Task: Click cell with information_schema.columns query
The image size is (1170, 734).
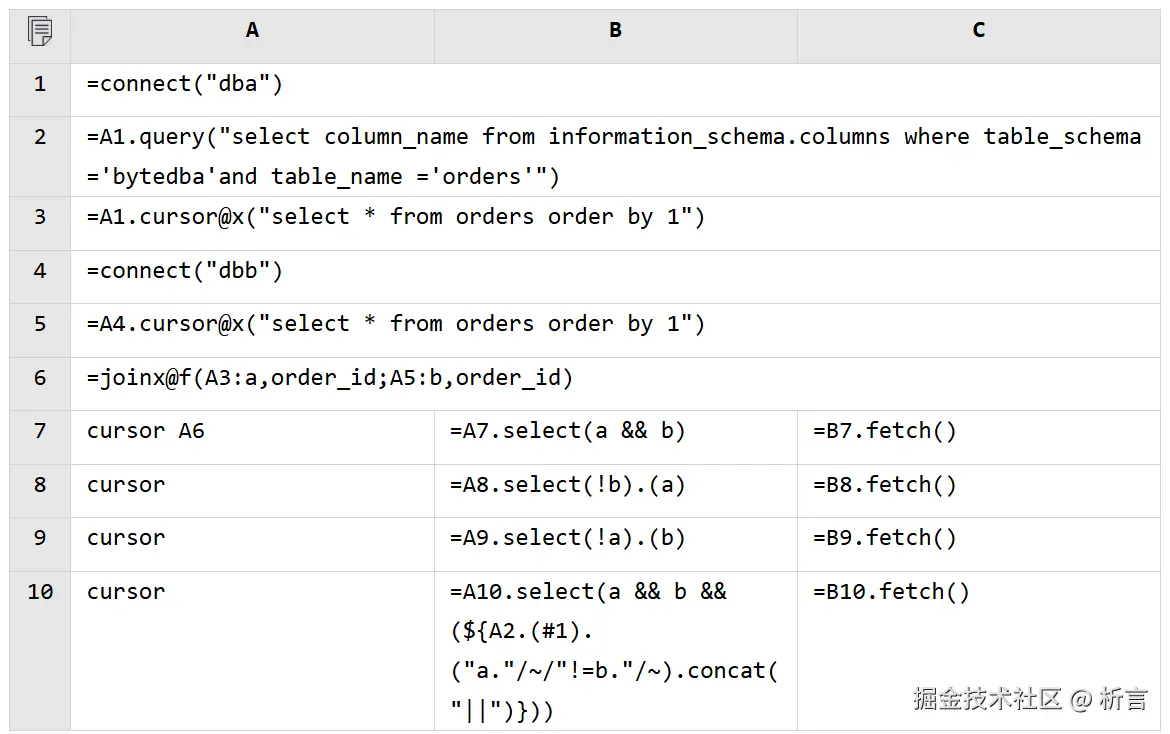Action: point(613,157)
